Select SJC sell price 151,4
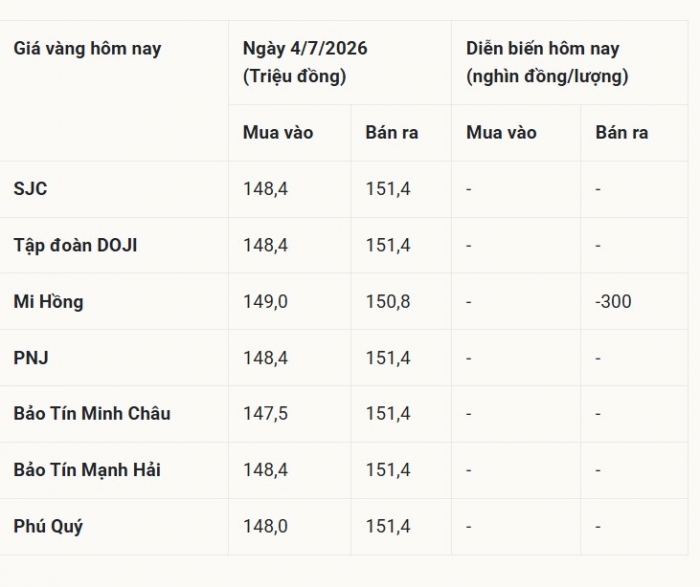The height and width of the screenshot is (587, 700). click(388, 189)
